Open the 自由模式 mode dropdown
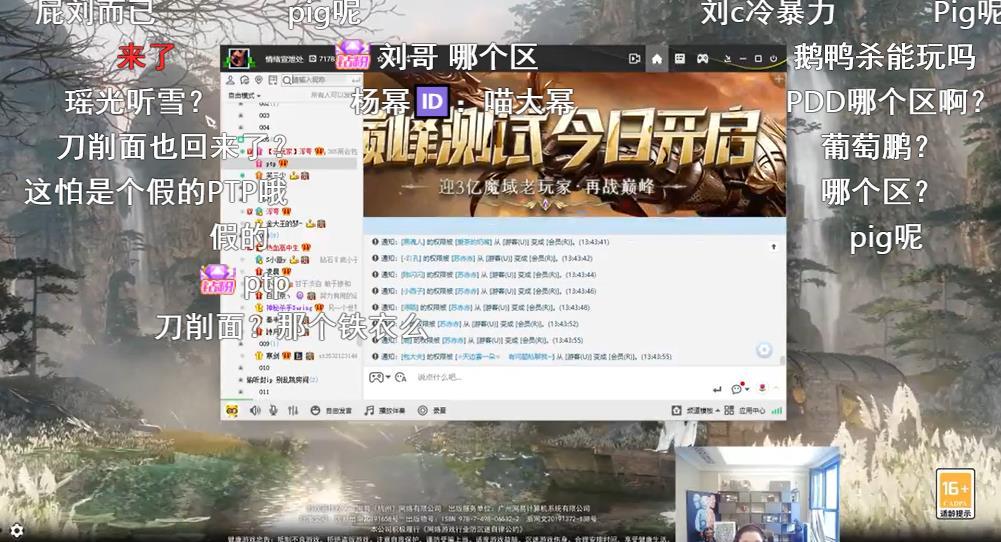The width and height of the screenshot is (1001, 542). (243, 95)
